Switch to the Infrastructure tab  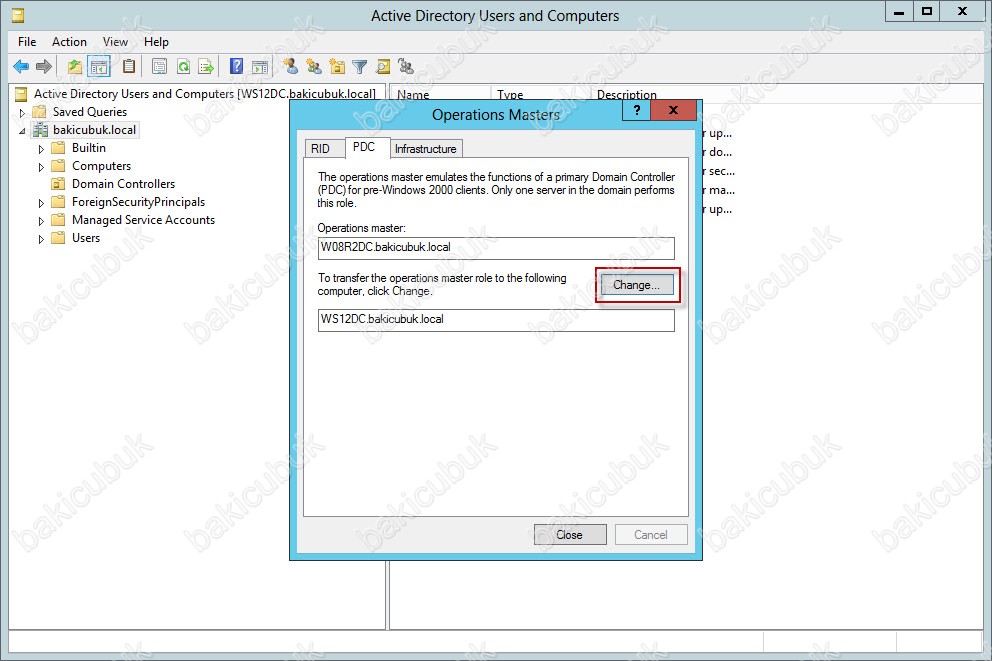click(426, 149)
